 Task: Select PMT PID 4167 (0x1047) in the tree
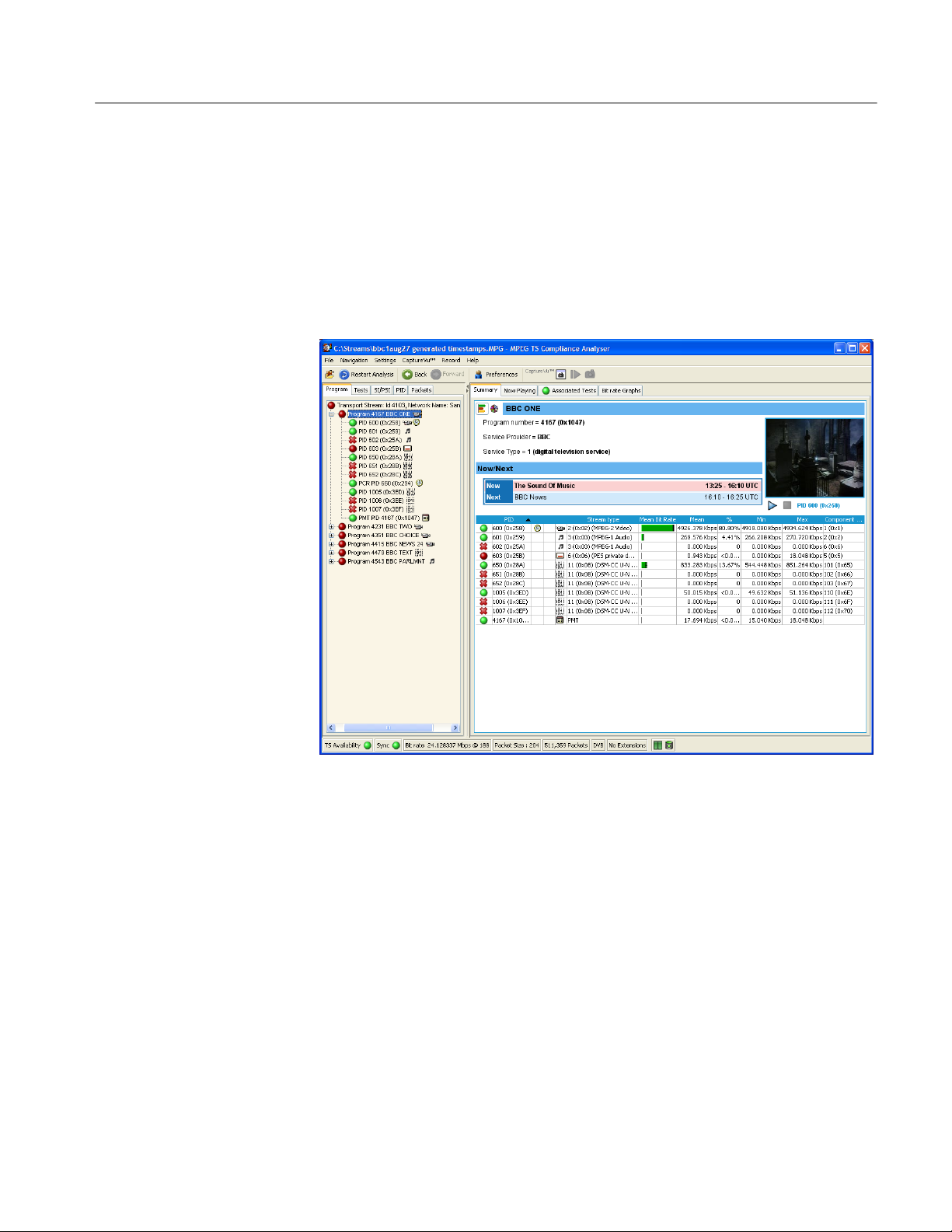[389, 518]
